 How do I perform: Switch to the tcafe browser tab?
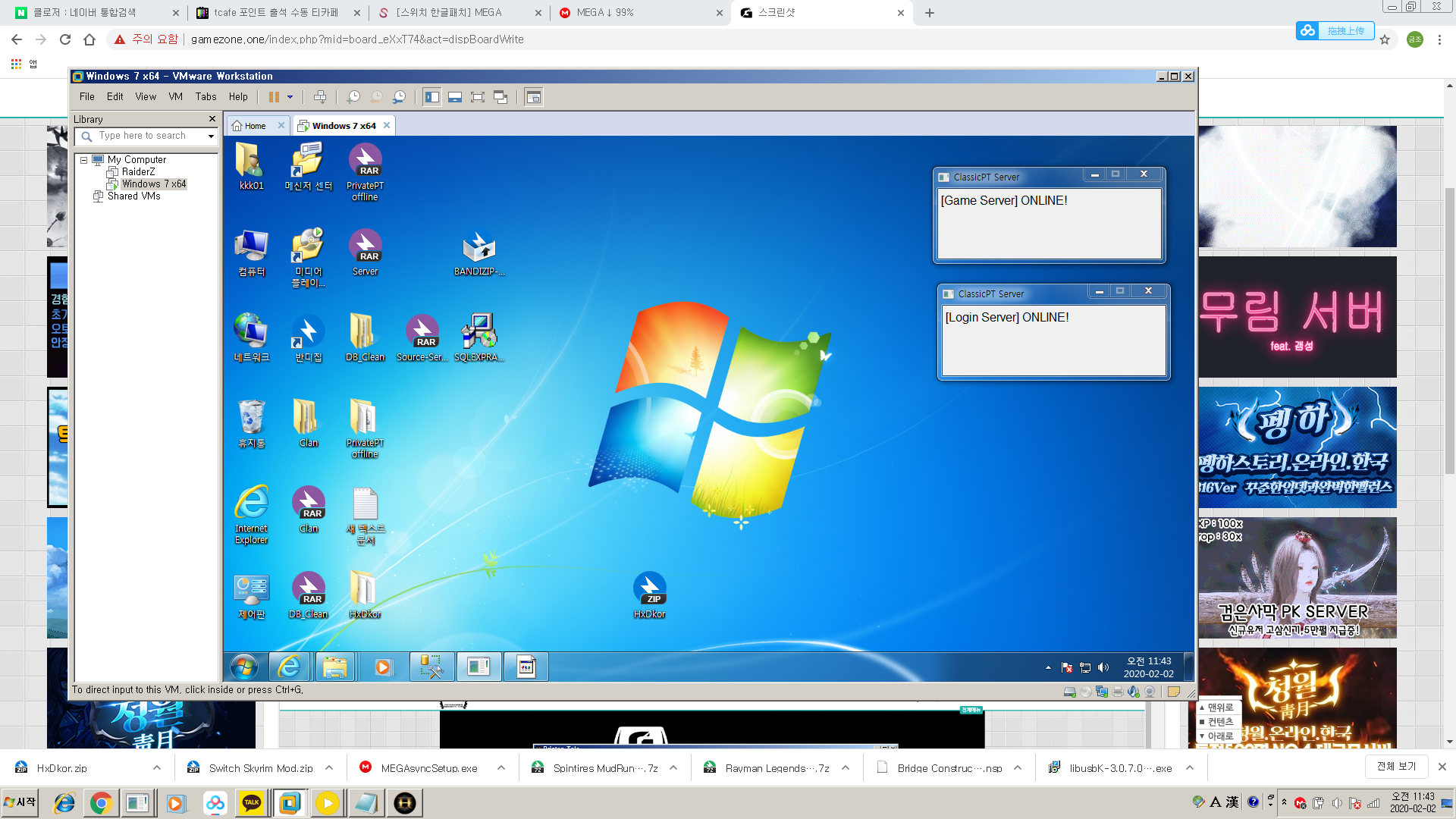tap(279, 13)
